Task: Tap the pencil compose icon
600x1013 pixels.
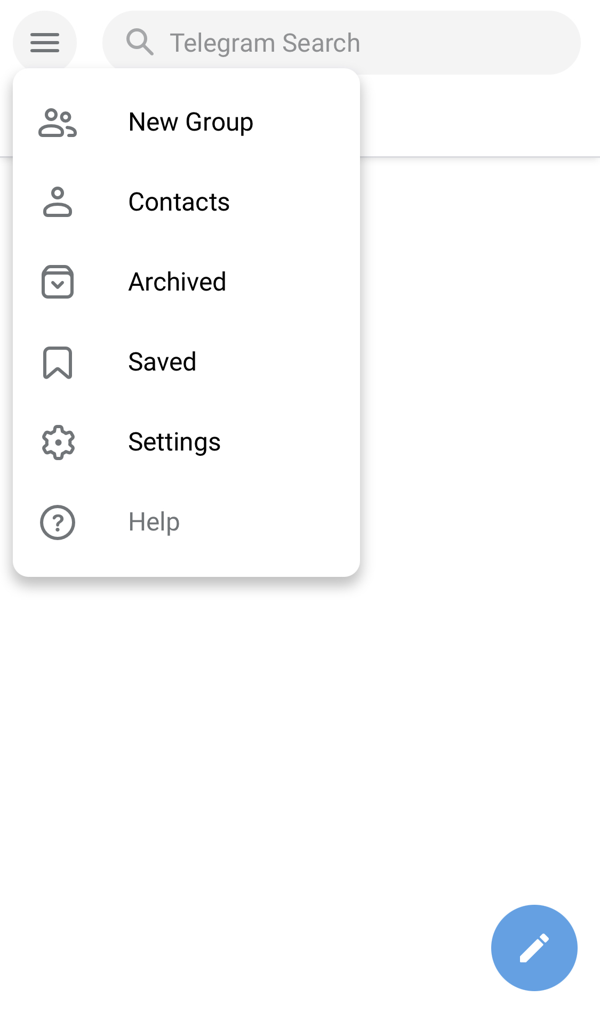Action: (534, 947)
